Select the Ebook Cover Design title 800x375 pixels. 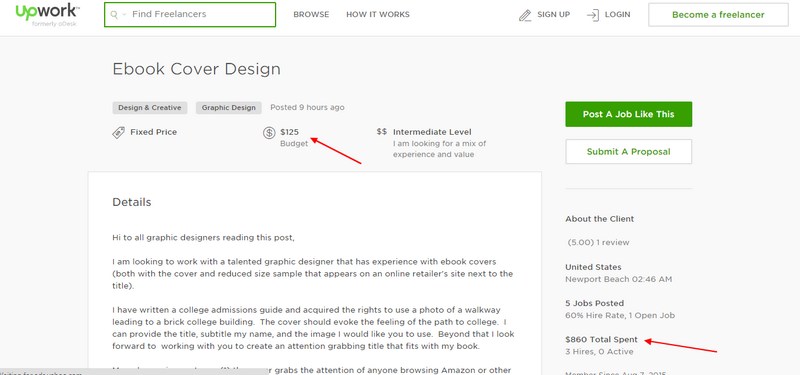196,69
